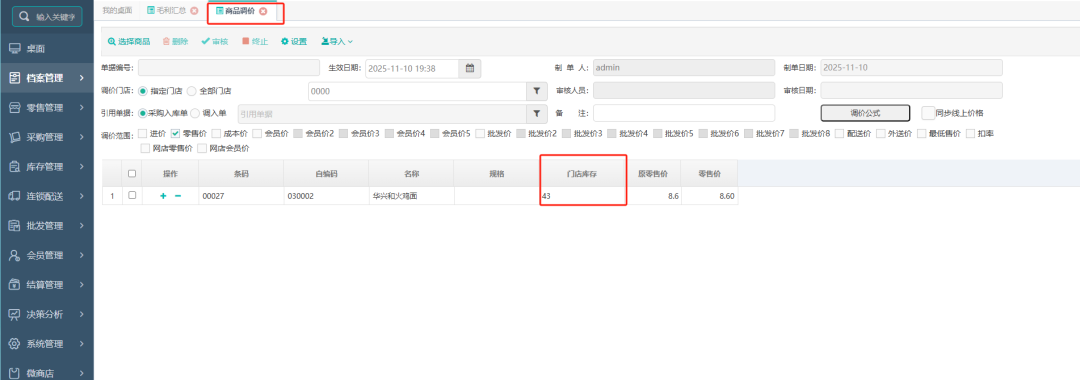The image size is (1080, 380).
Task: Click the 档案管理 sidebar icon
Action: 14,78
